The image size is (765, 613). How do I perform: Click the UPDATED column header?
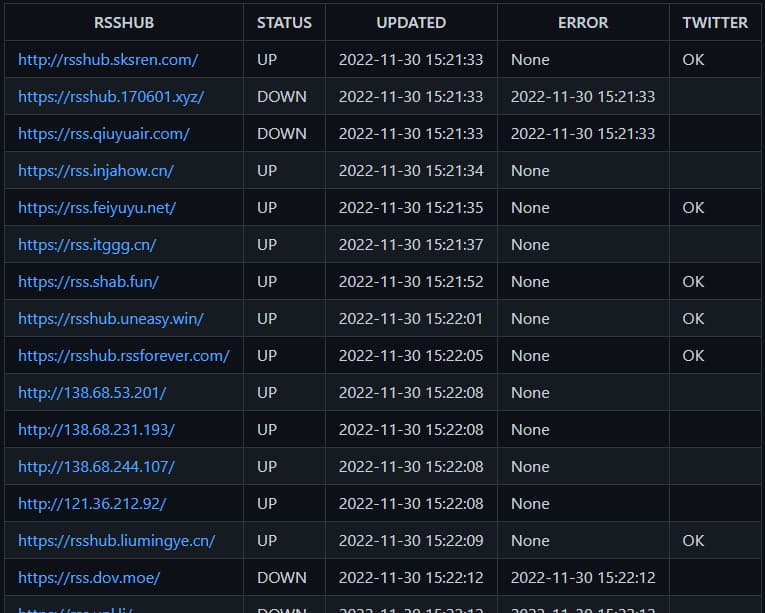coord(411,22)
